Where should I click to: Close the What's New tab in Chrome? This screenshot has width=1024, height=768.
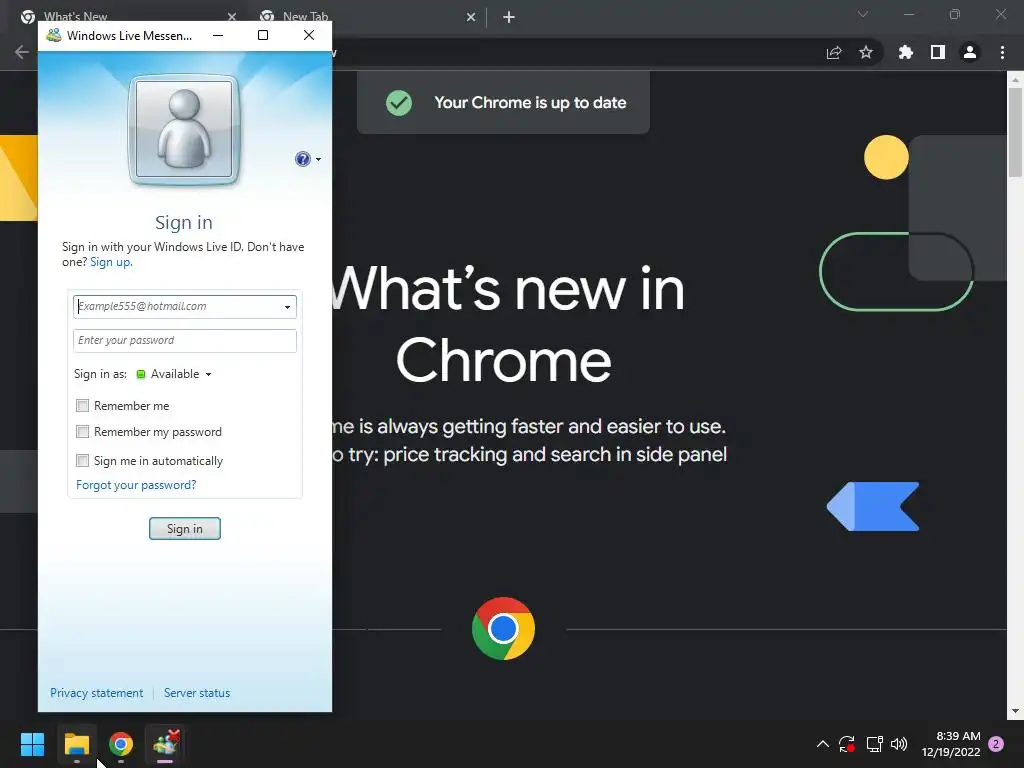coord(232,17)
